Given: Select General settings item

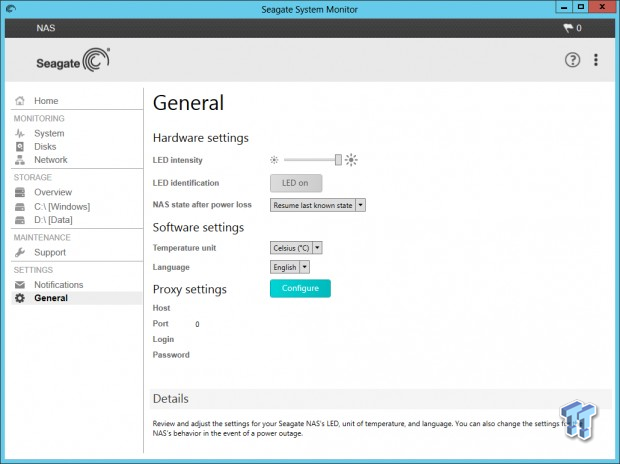Looking at the screenshot, I should click(x=76, y=298).
